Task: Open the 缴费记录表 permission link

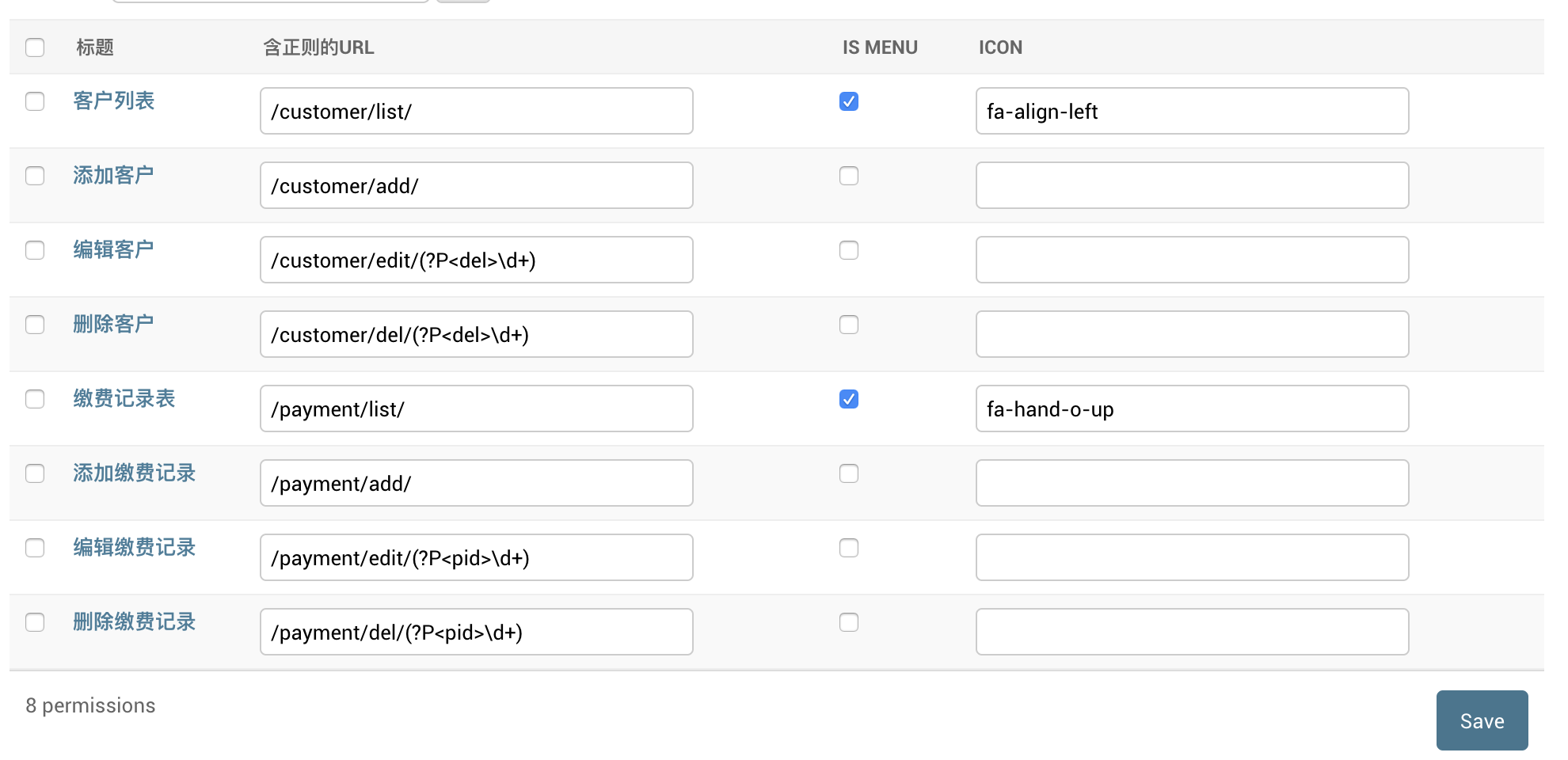Action: pyautogui.click(x=124, y=399)
